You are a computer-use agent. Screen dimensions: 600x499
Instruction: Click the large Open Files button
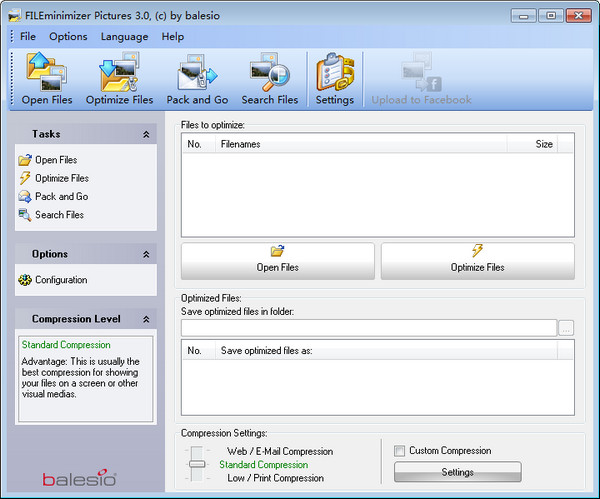click(x=278, y=261)
